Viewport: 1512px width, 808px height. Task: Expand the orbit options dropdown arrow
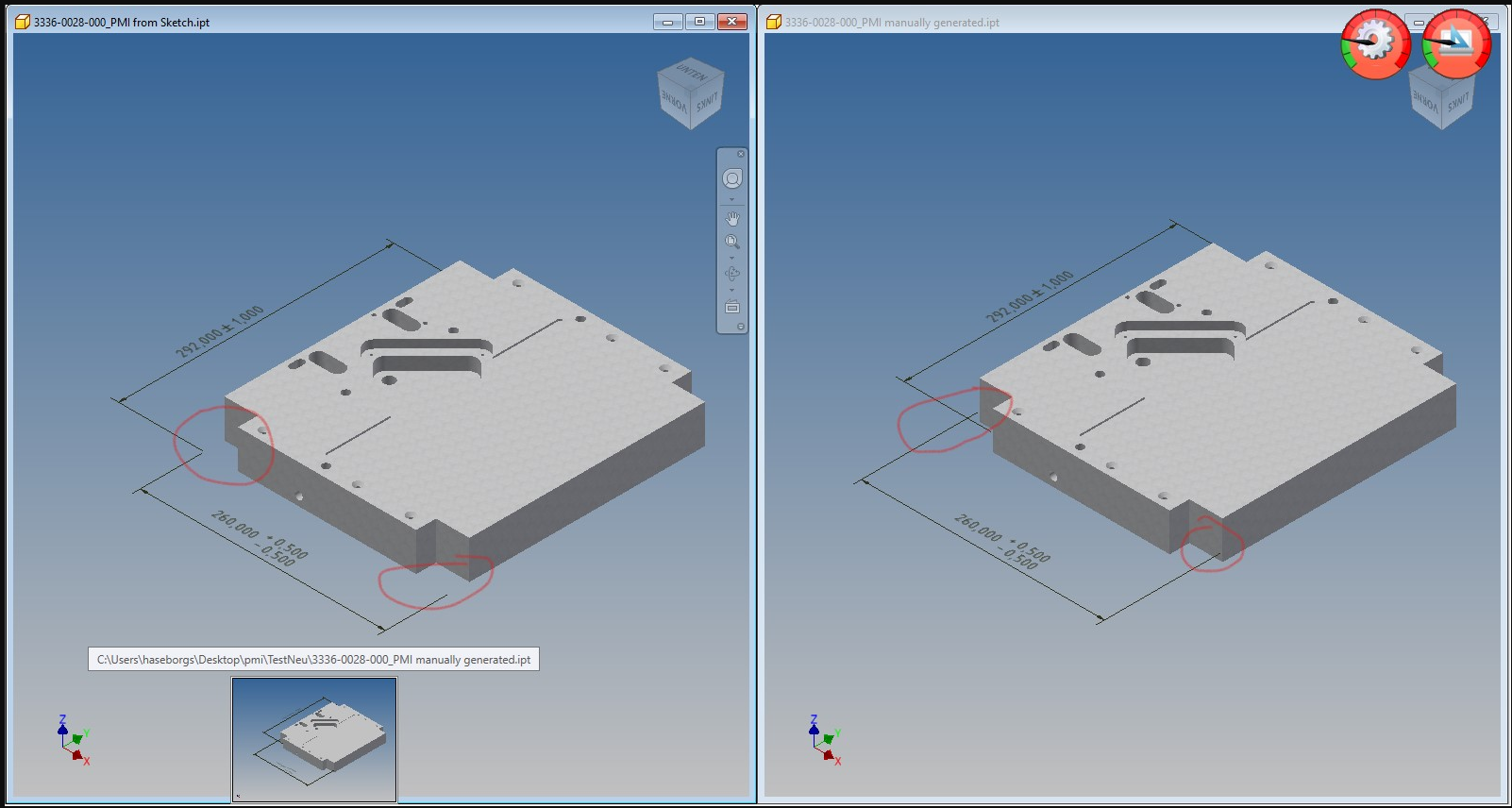coord(732,290)
